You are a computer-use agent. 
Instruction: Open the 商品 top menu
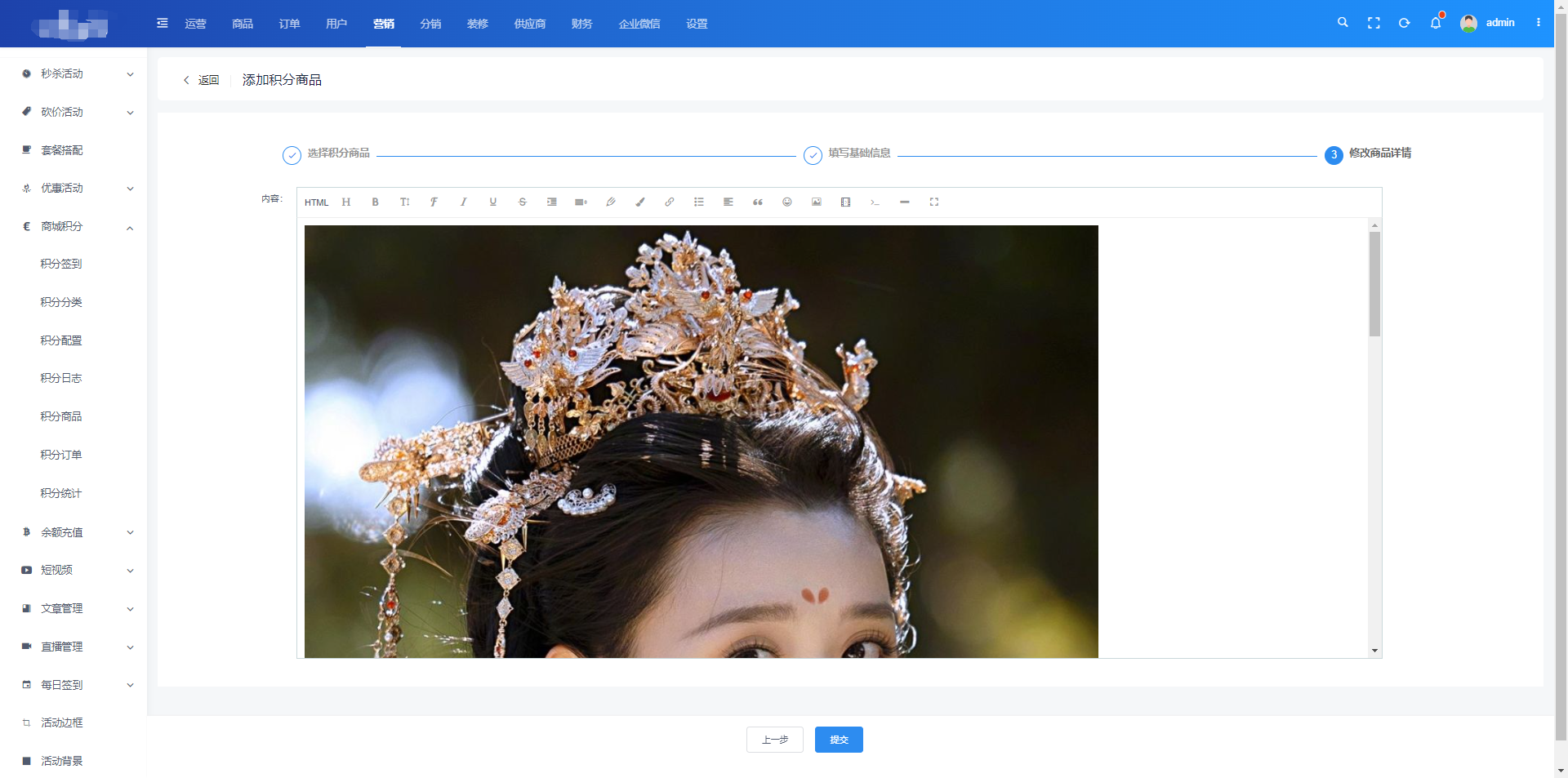[243, 24]
